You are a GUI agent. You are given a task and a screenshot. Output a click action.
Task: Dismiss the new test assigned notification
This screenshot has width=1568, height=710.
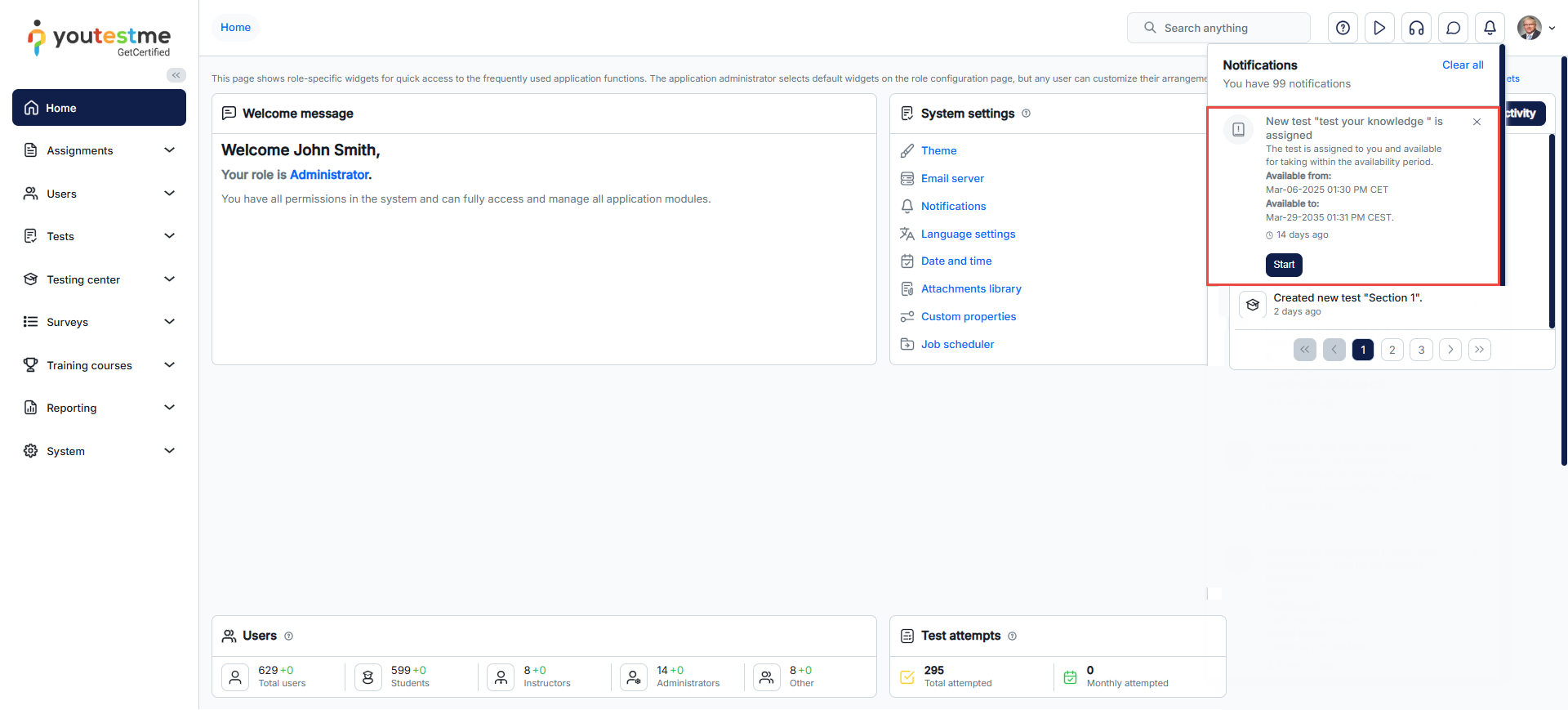tap(1477, 122)
